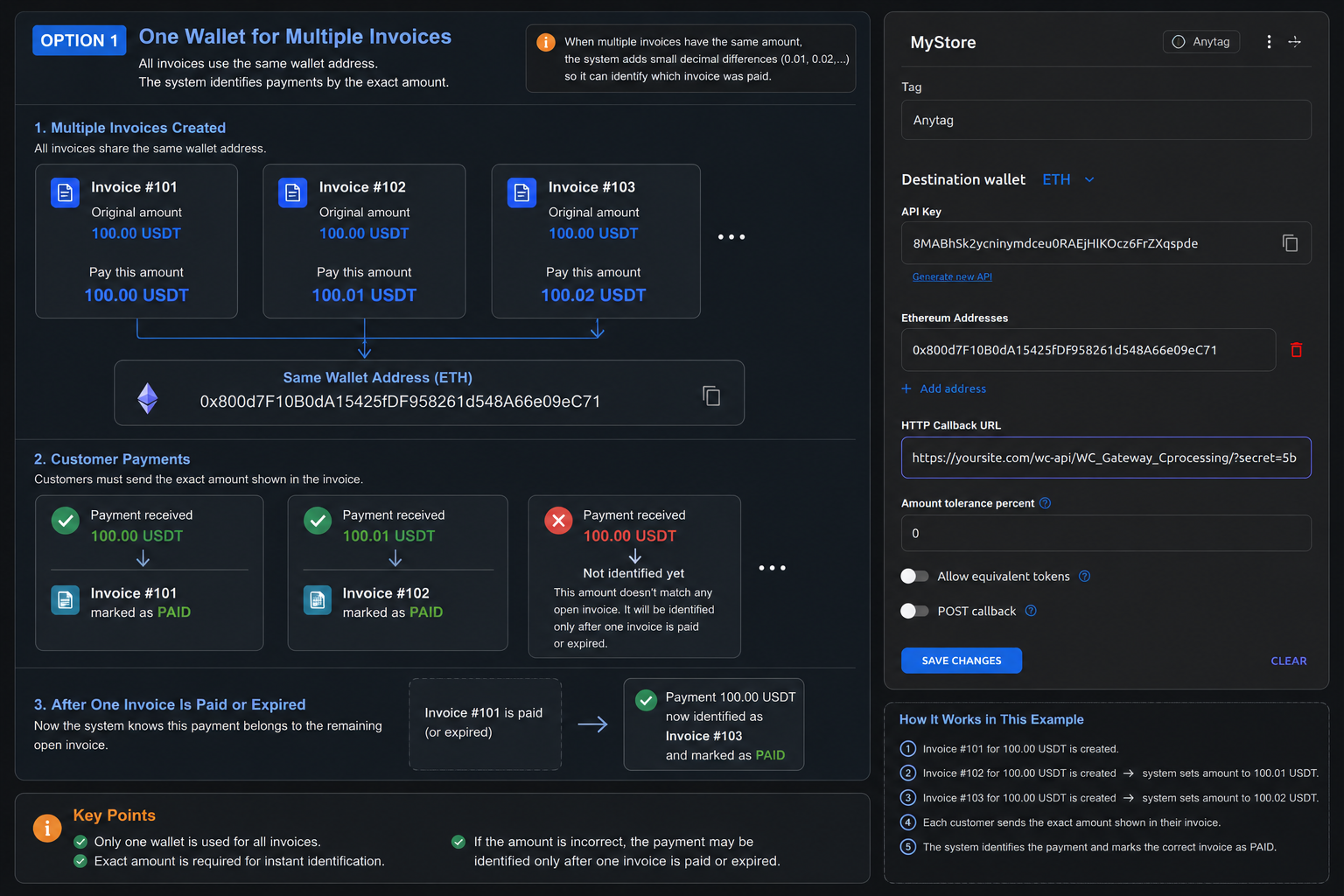Click SAVE CHANGES button

coord(962,661)
